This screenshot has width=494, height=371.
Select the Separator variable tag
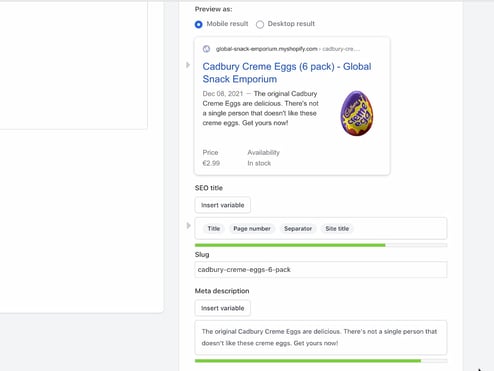[x=298, y=229]
